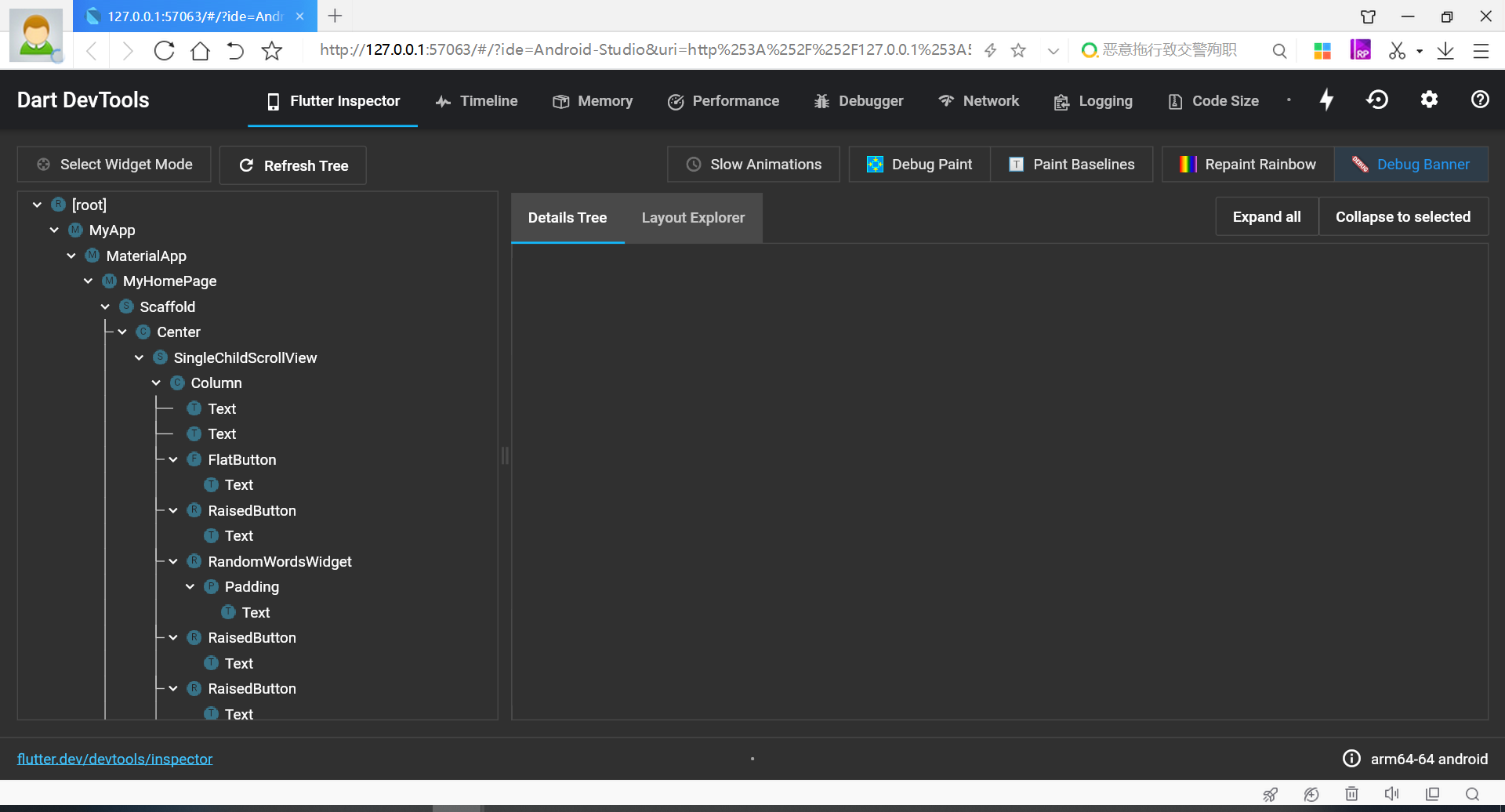
Task: Open the Memory tab
Action: [x=593, y=100]
